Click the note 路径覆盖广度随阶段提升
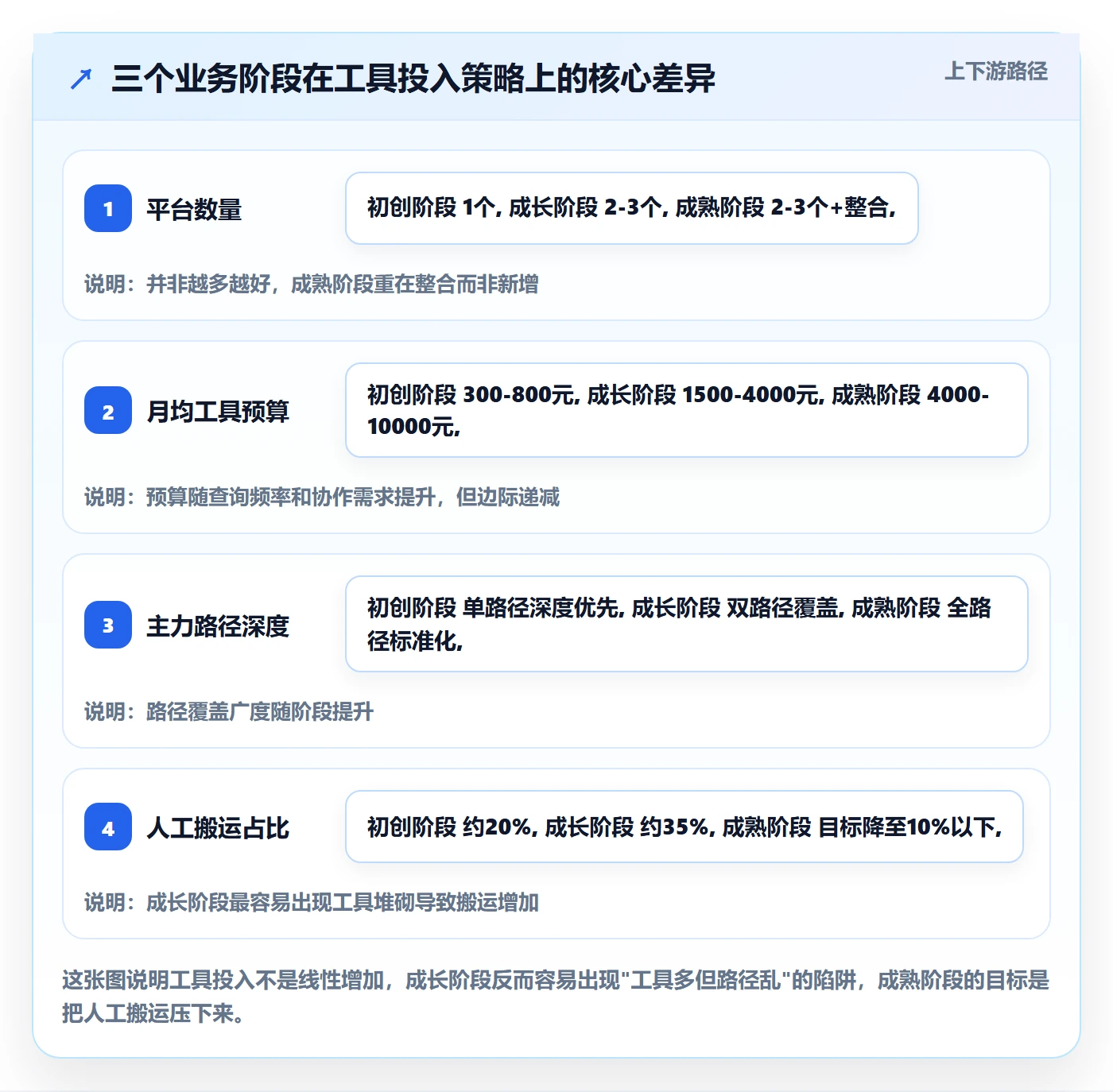This screenshot has width=1113, height=1092. 229,711
